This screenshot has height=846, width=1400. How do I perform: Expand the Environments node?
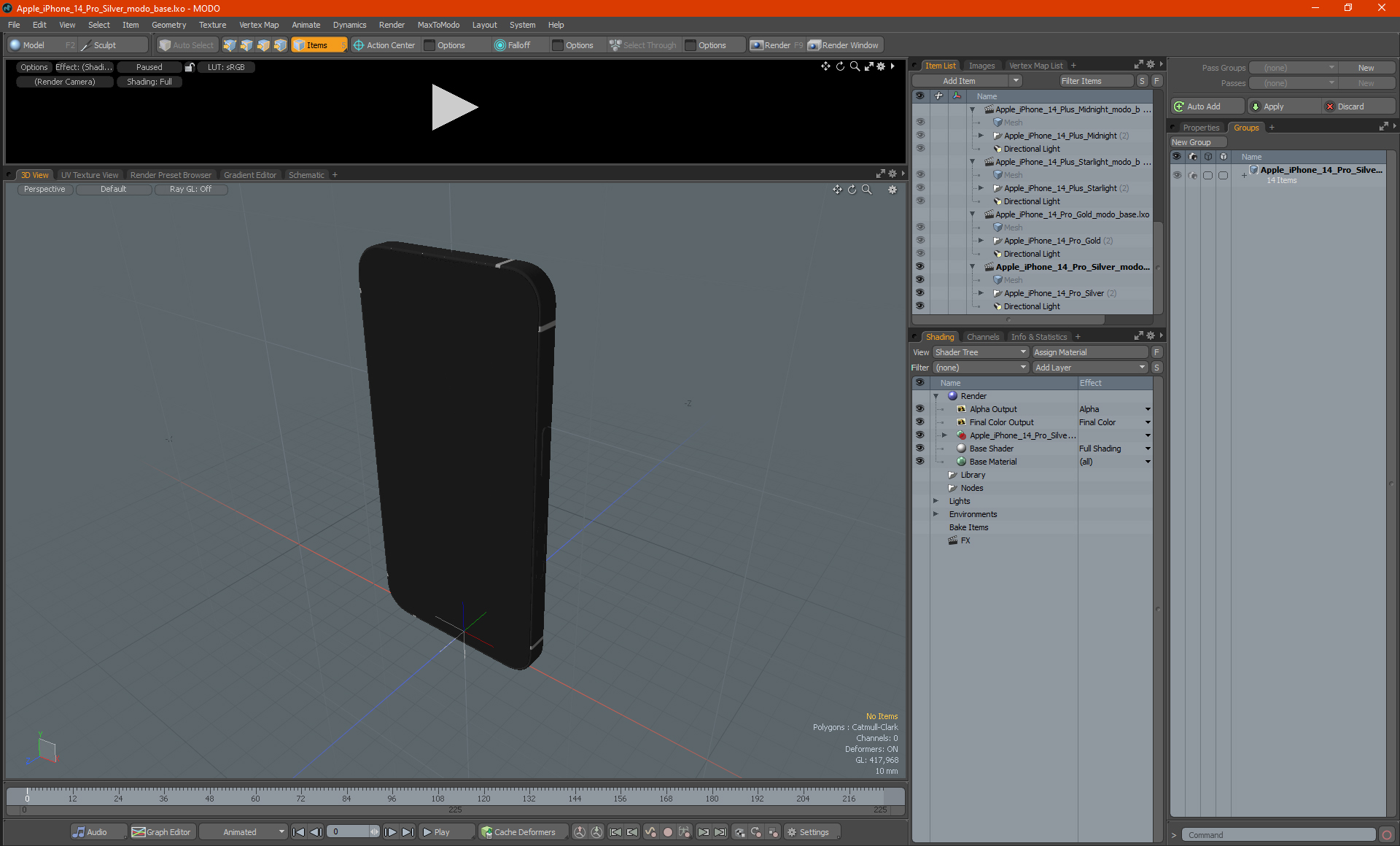[936, 514]
